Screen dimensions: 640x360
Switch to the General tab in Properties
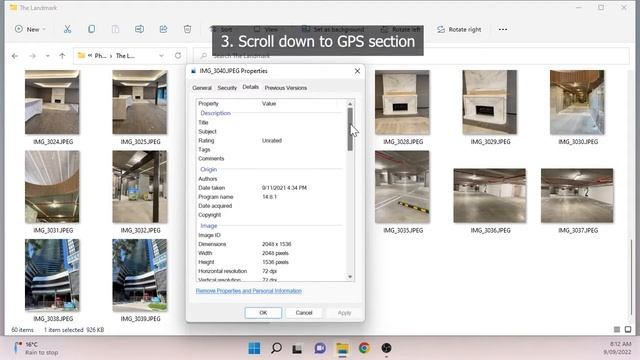click(x=202, y=88)
